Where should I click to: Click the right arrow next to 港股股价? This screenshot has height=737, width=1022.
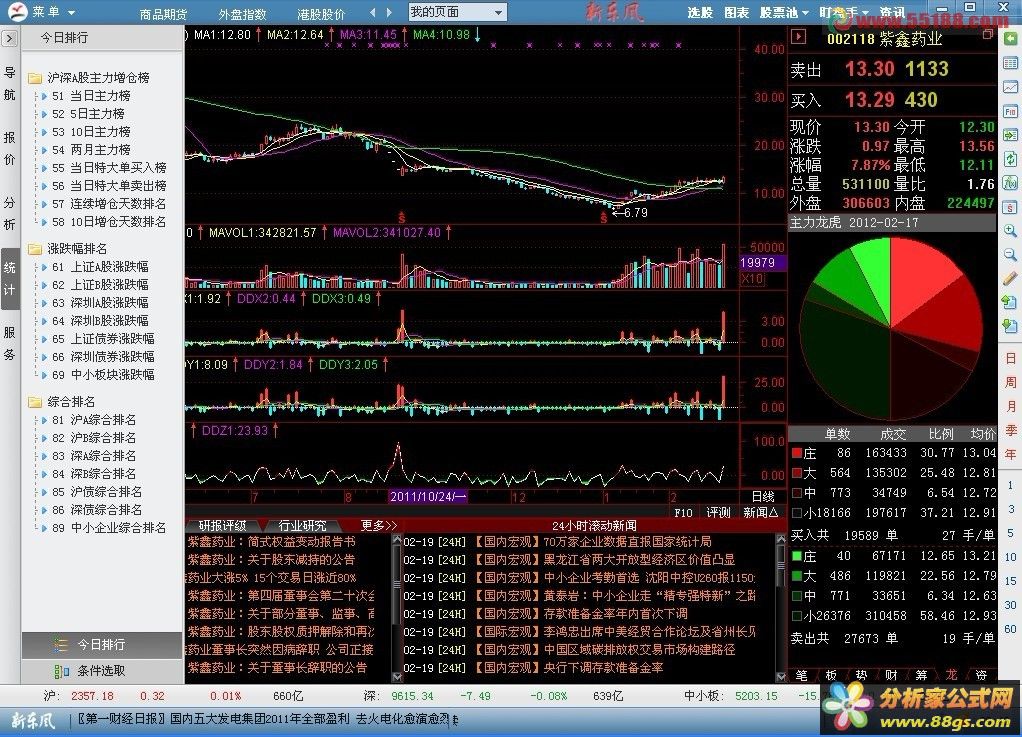click(389, 12)
